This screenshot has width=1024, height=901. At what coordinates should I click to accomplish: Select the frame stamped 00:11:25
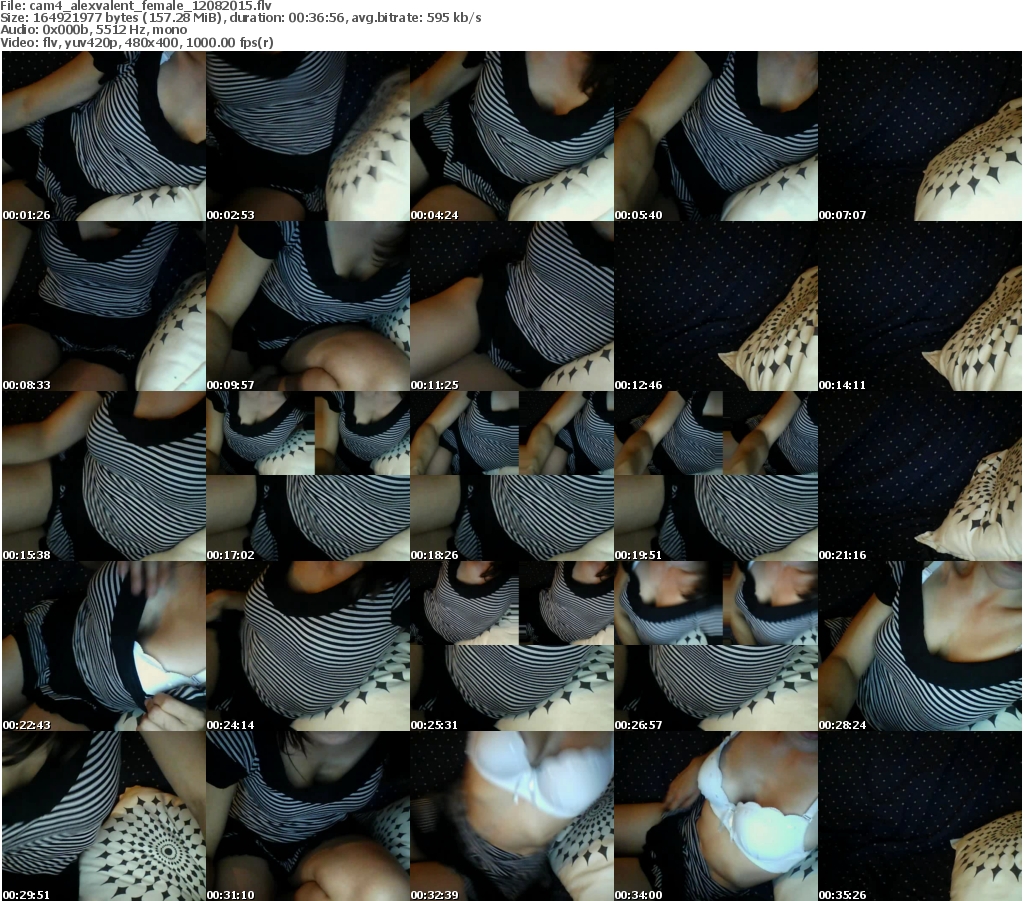512,306
